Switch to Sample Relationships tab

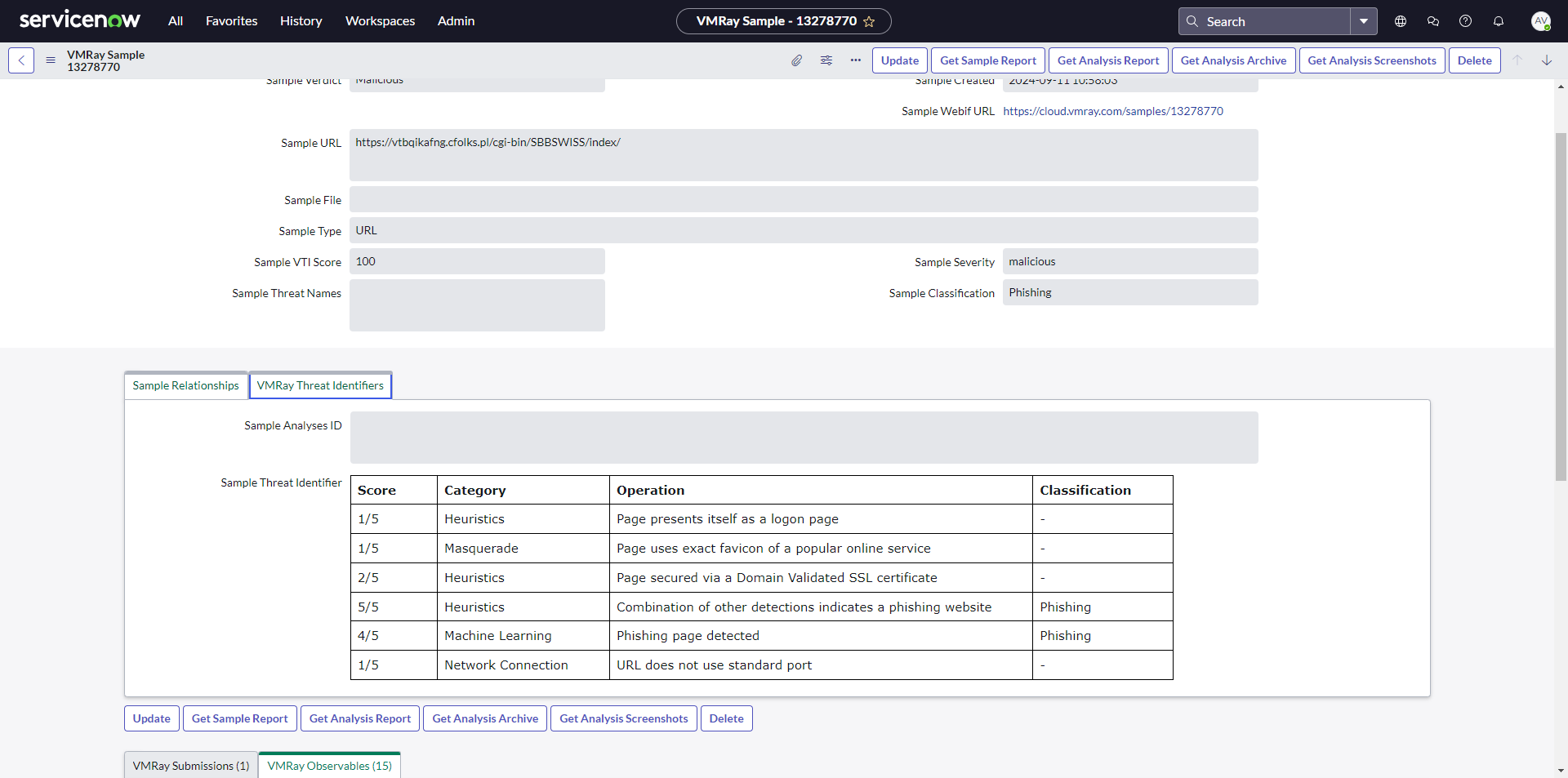coord(186,385)
